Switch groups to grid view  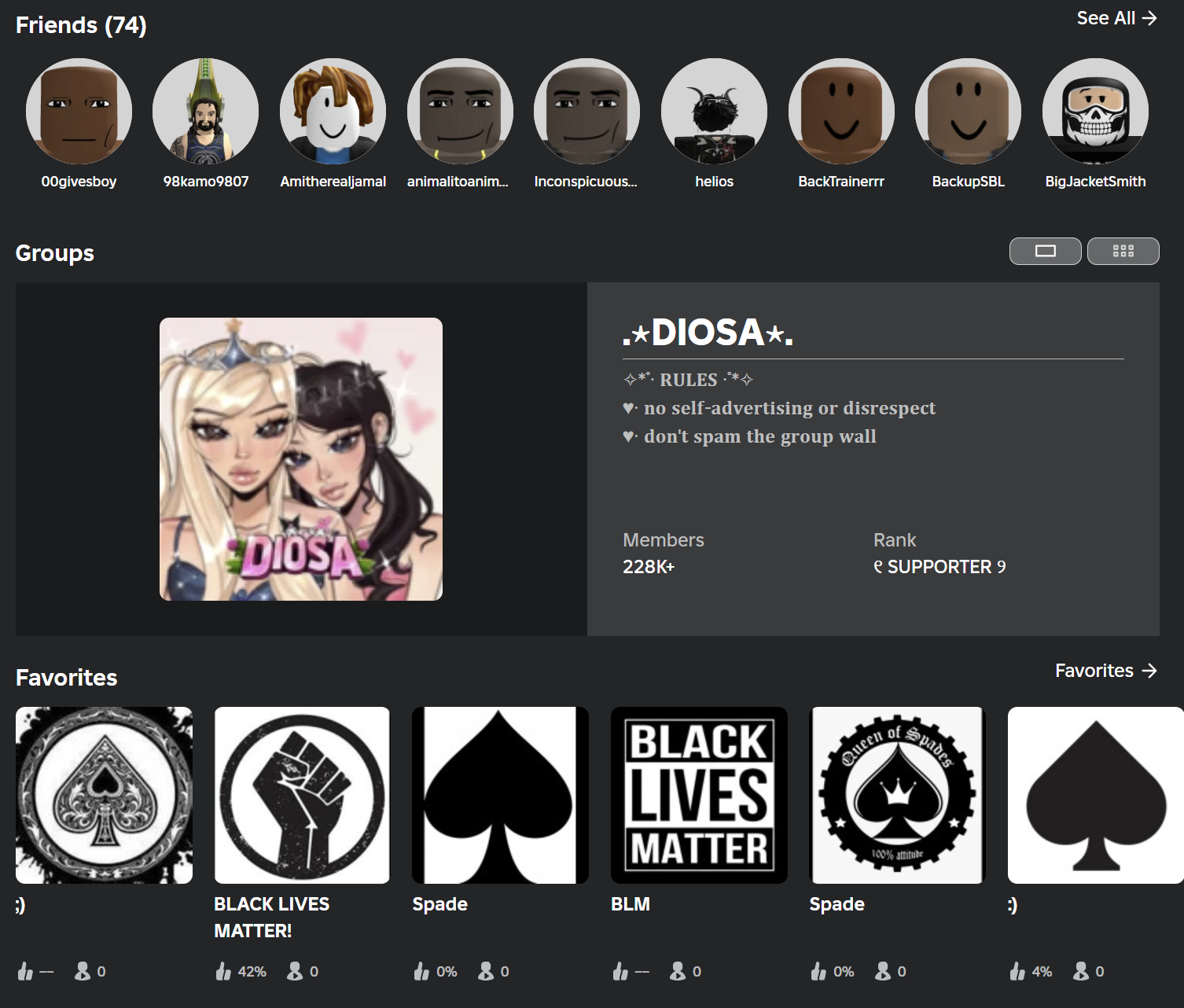coord(1123,251)
